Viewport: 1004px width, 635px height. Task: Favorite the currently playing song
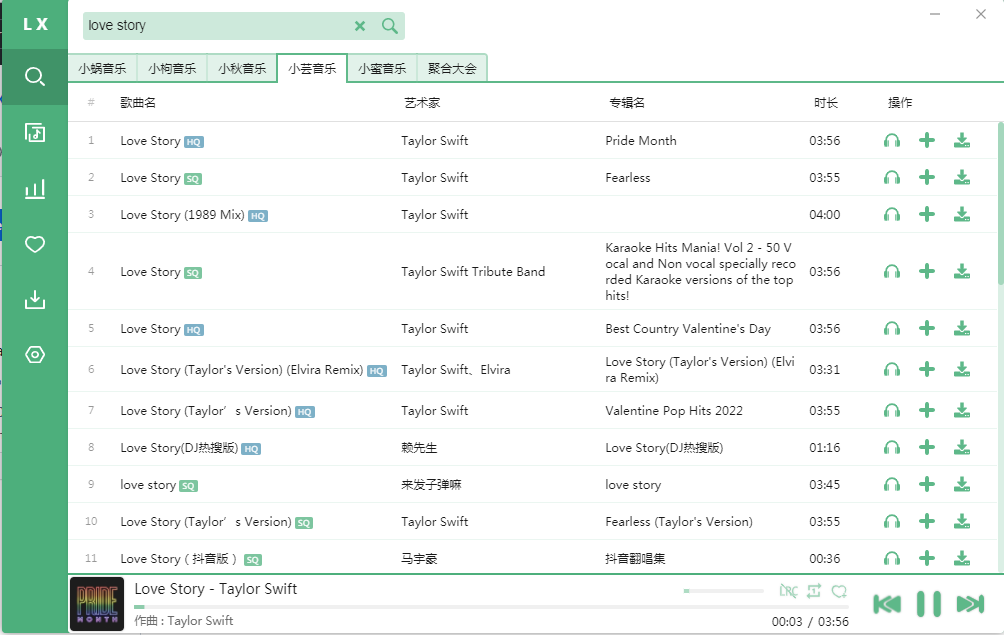point(839,591)
